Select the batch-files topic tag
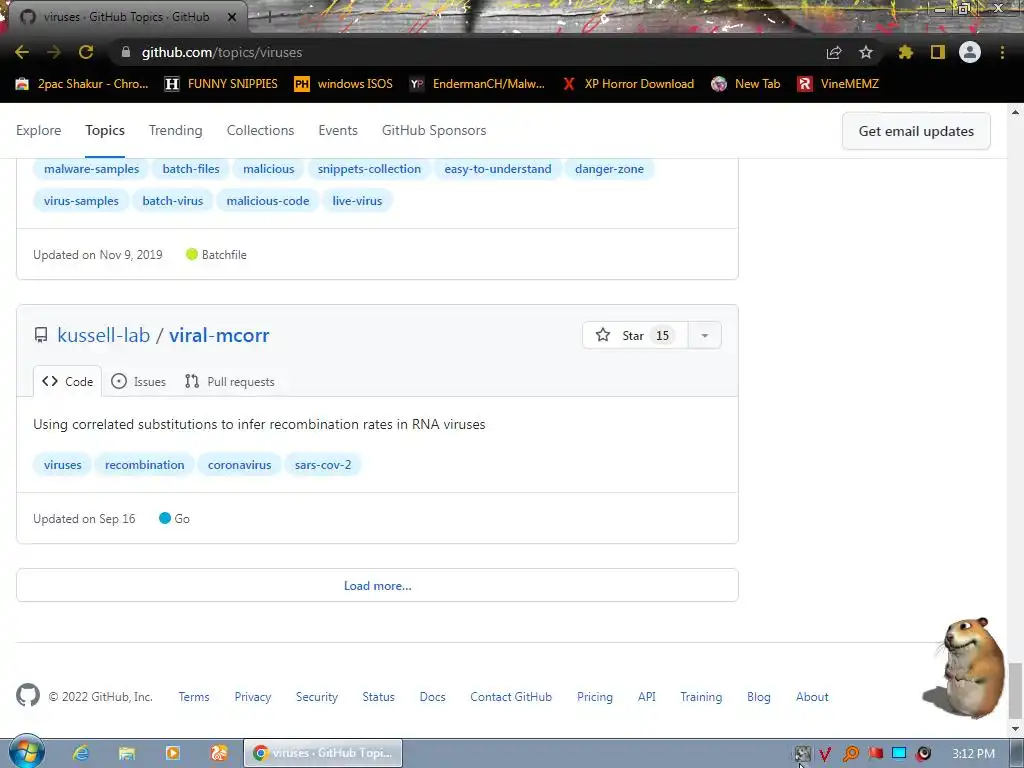The width and height of the screenshot is (1024, 768). [x=191, y=168]
